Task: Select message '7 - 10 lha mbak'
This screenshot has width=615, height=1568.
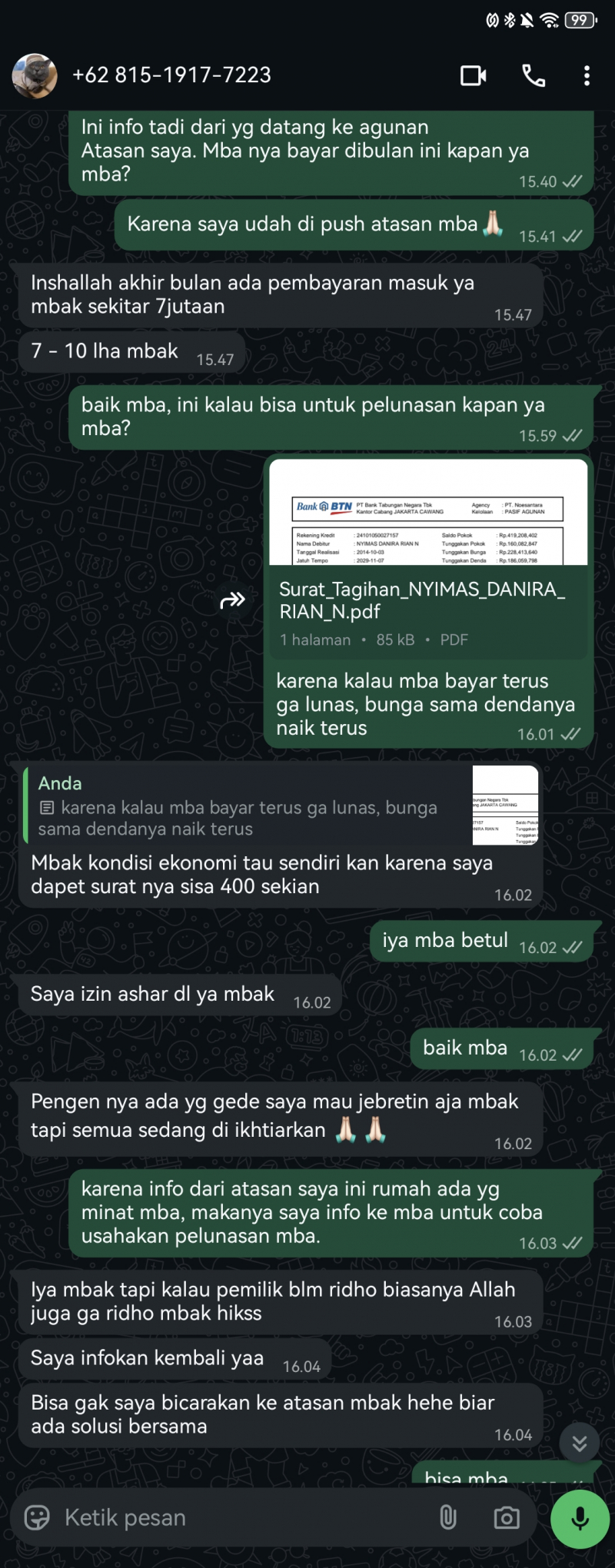Action: point(131,352)
